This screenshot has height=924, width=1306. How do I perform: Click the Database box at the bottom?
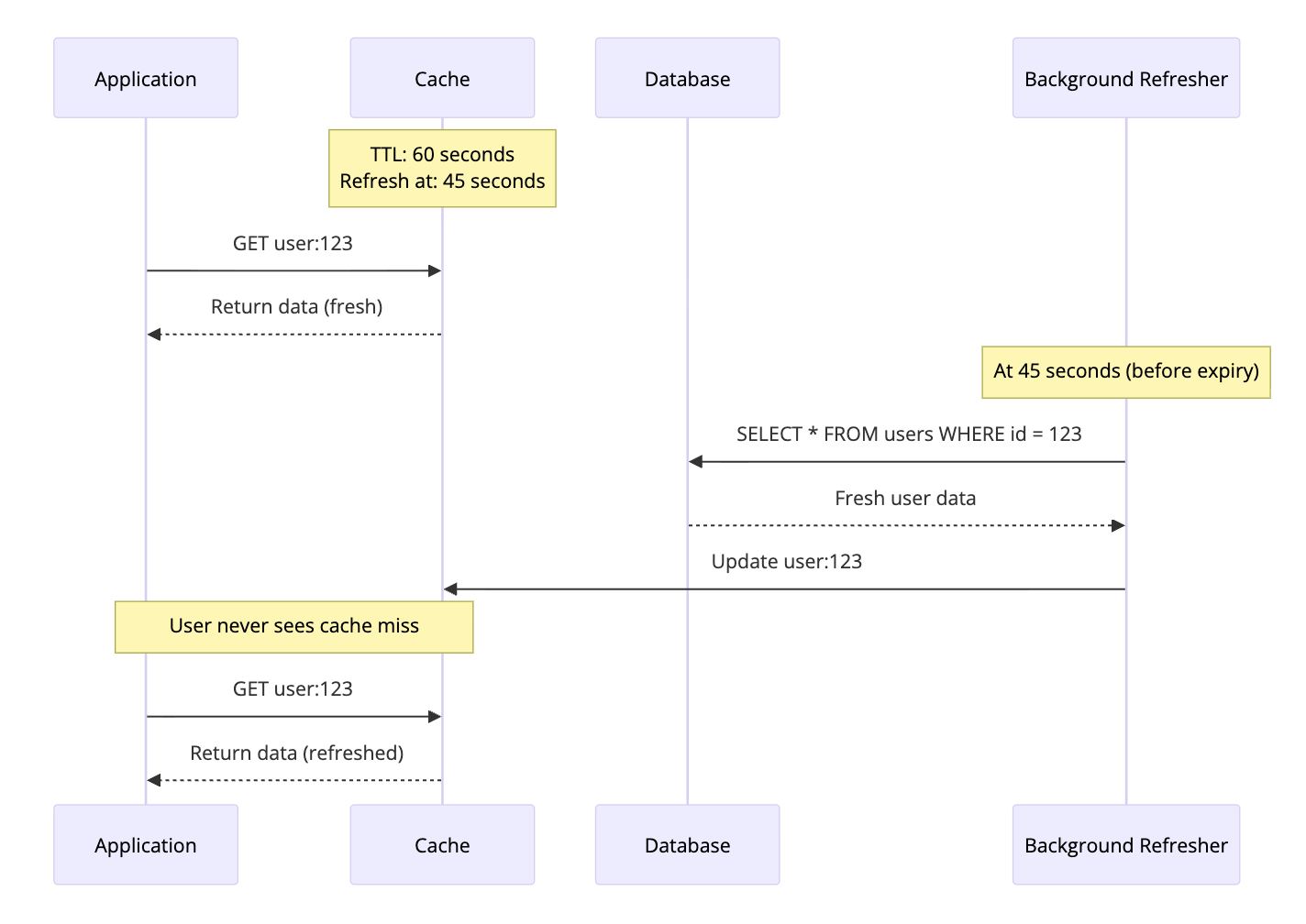tap(686, 844)
